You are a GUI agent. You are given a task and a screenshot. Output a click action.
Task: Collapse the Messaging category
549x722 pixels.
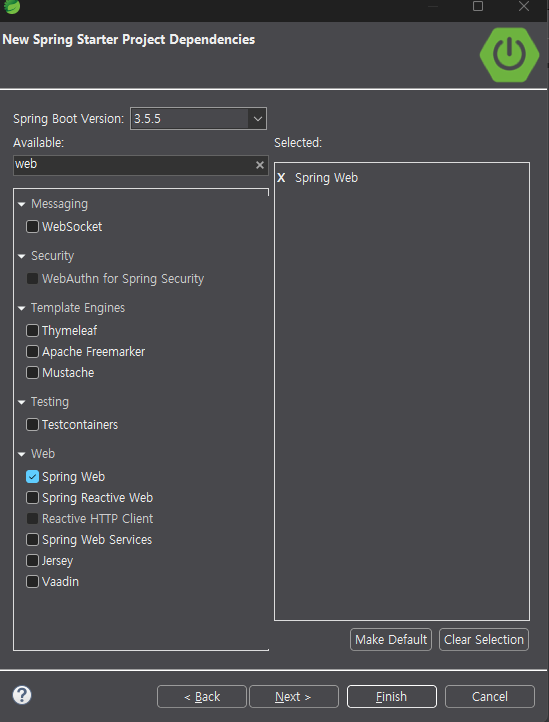coord(22,204)
